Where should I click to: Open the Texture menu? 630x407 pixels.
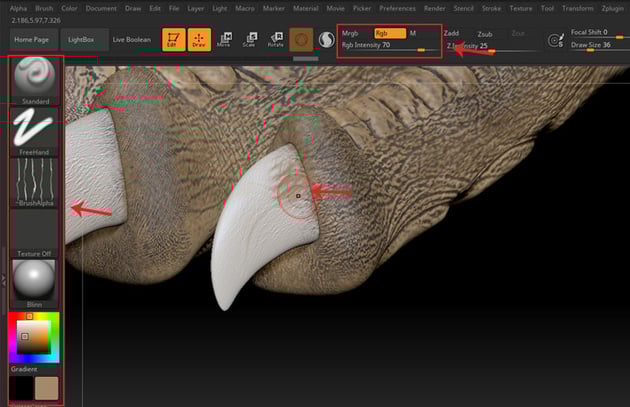pos(521,8)
